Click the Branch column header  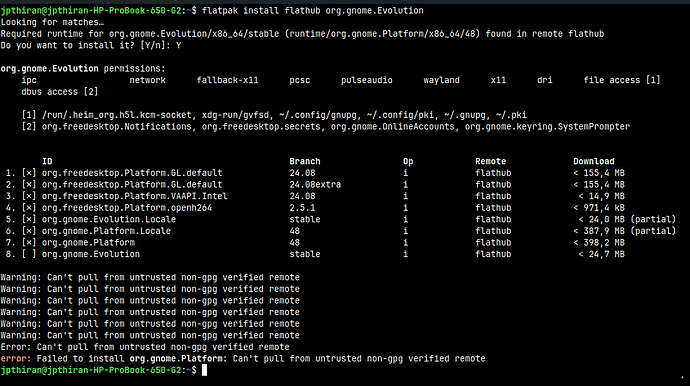(x=305, y=162)
